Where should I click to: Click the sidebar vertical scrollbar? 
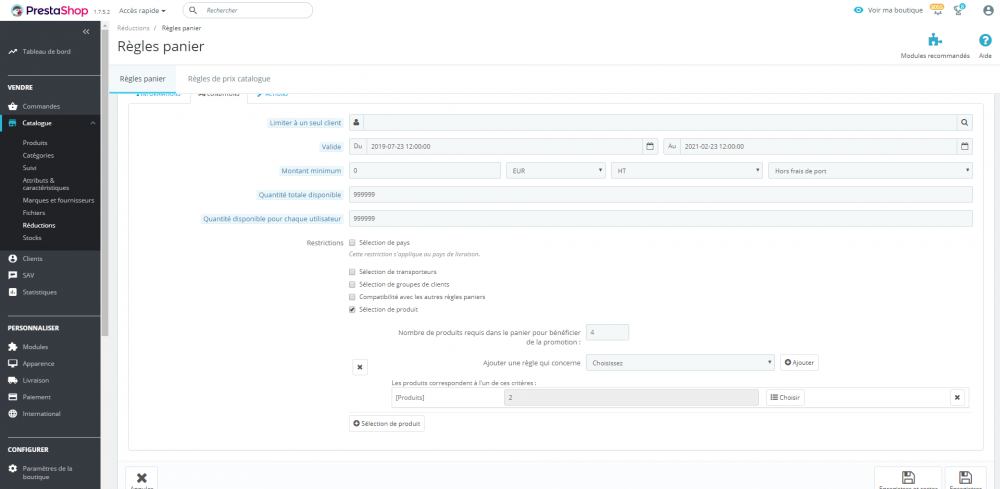[105, 185]
